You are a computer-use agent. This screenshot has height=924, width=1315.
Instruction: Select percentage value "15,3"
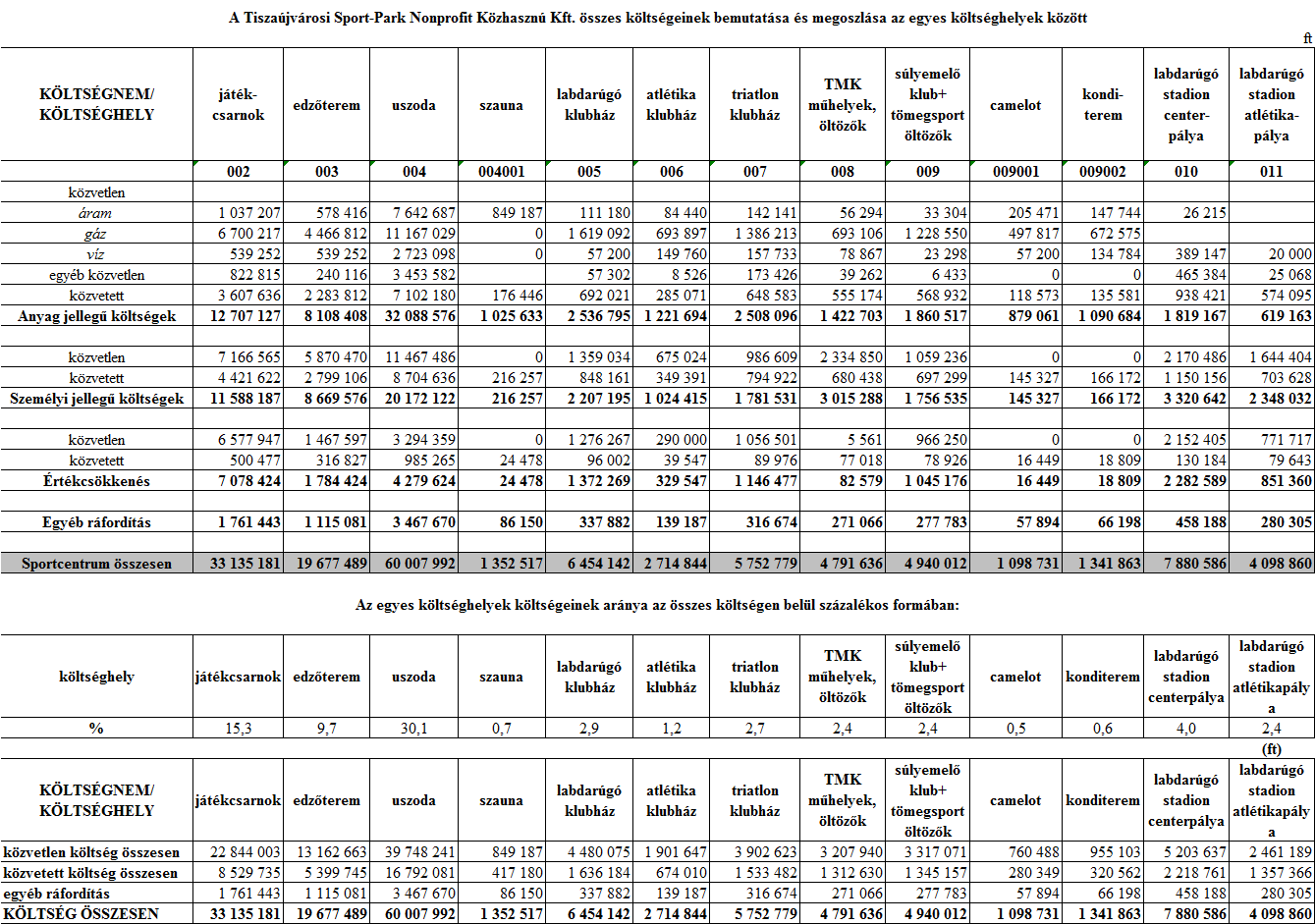pyautogui.click(x=239, y=728)
